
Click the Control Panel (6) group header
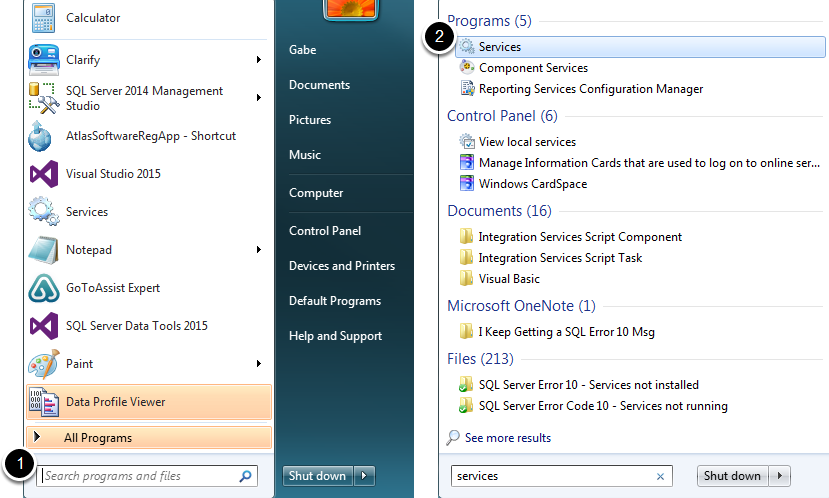pos(502,116)
